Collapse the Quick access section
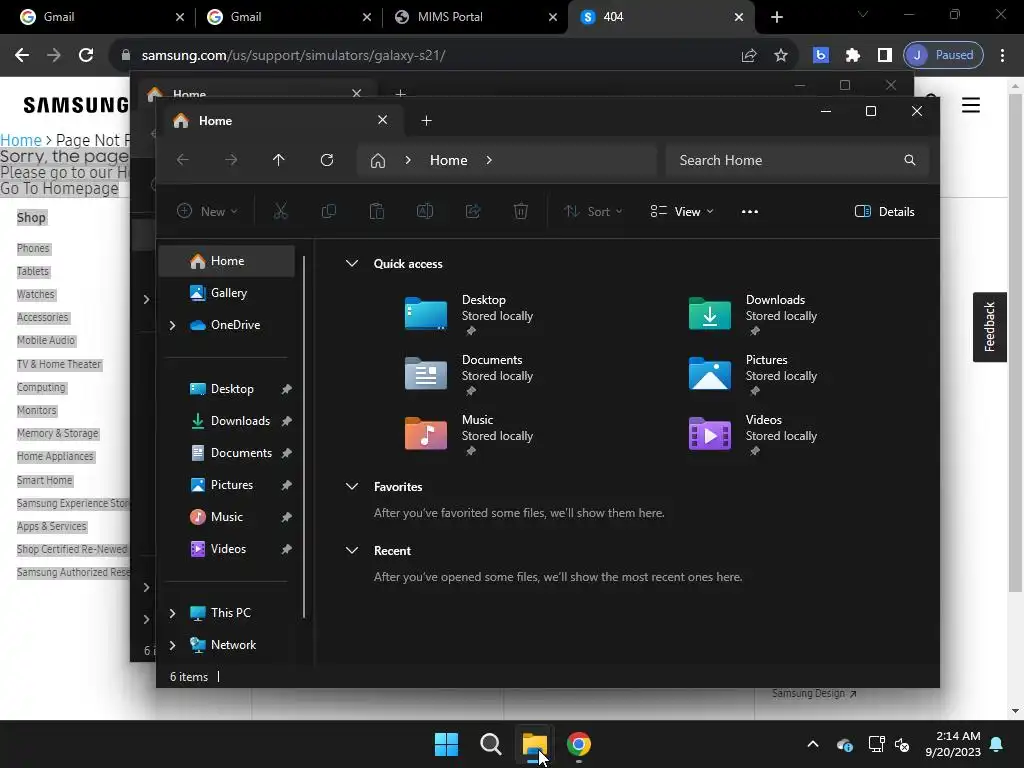This screenshot has height=768, width=1024. 351,263
